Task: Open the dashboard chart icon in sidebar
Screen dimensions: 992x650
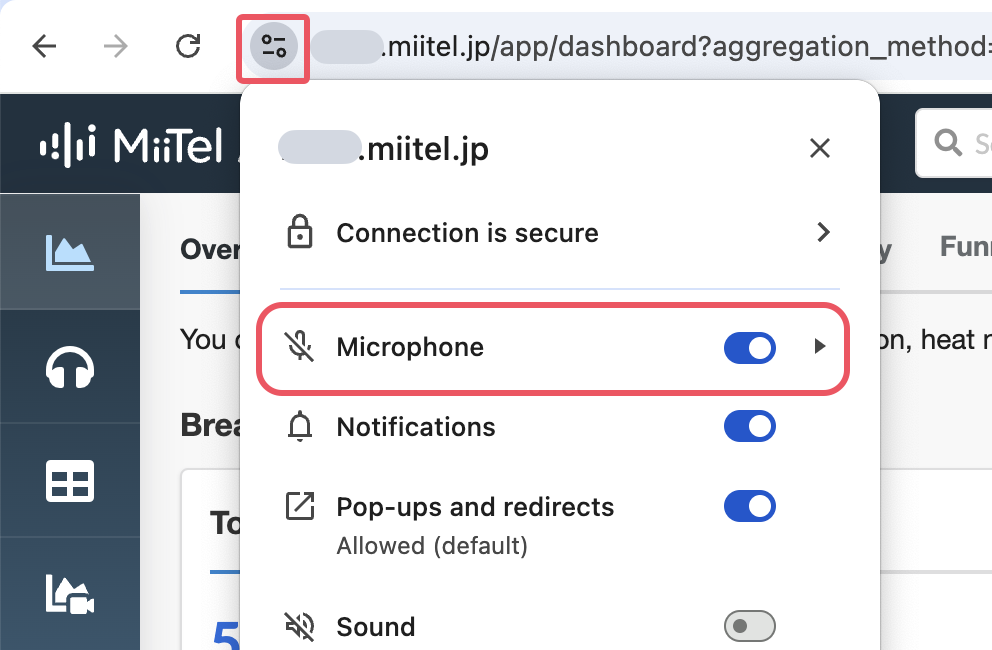Action: tap(70, 253)
